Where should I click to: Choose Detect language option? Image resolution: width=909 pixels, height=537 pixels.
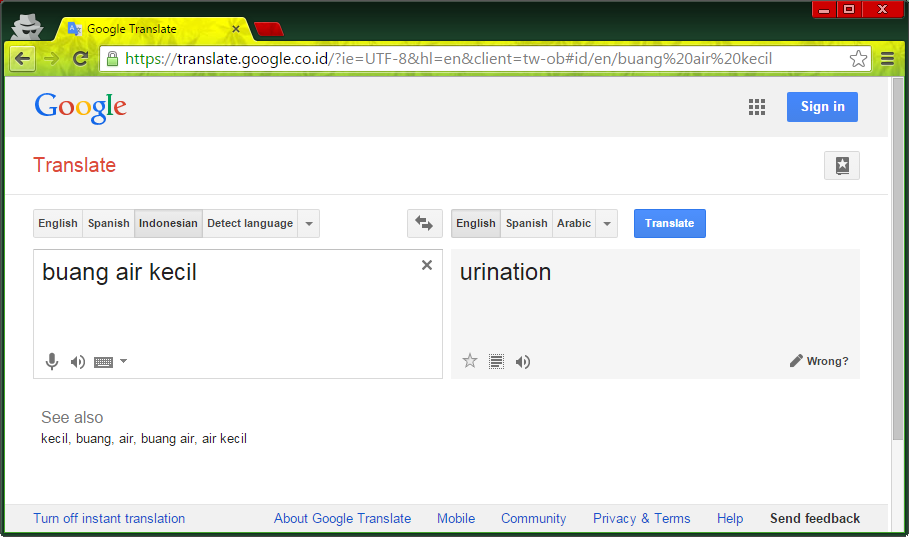coord(250,223)
